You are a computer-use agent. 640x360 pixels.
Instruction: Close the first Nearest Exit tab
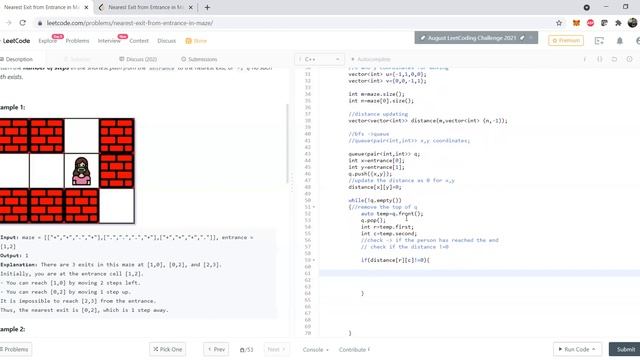point(86,7)
